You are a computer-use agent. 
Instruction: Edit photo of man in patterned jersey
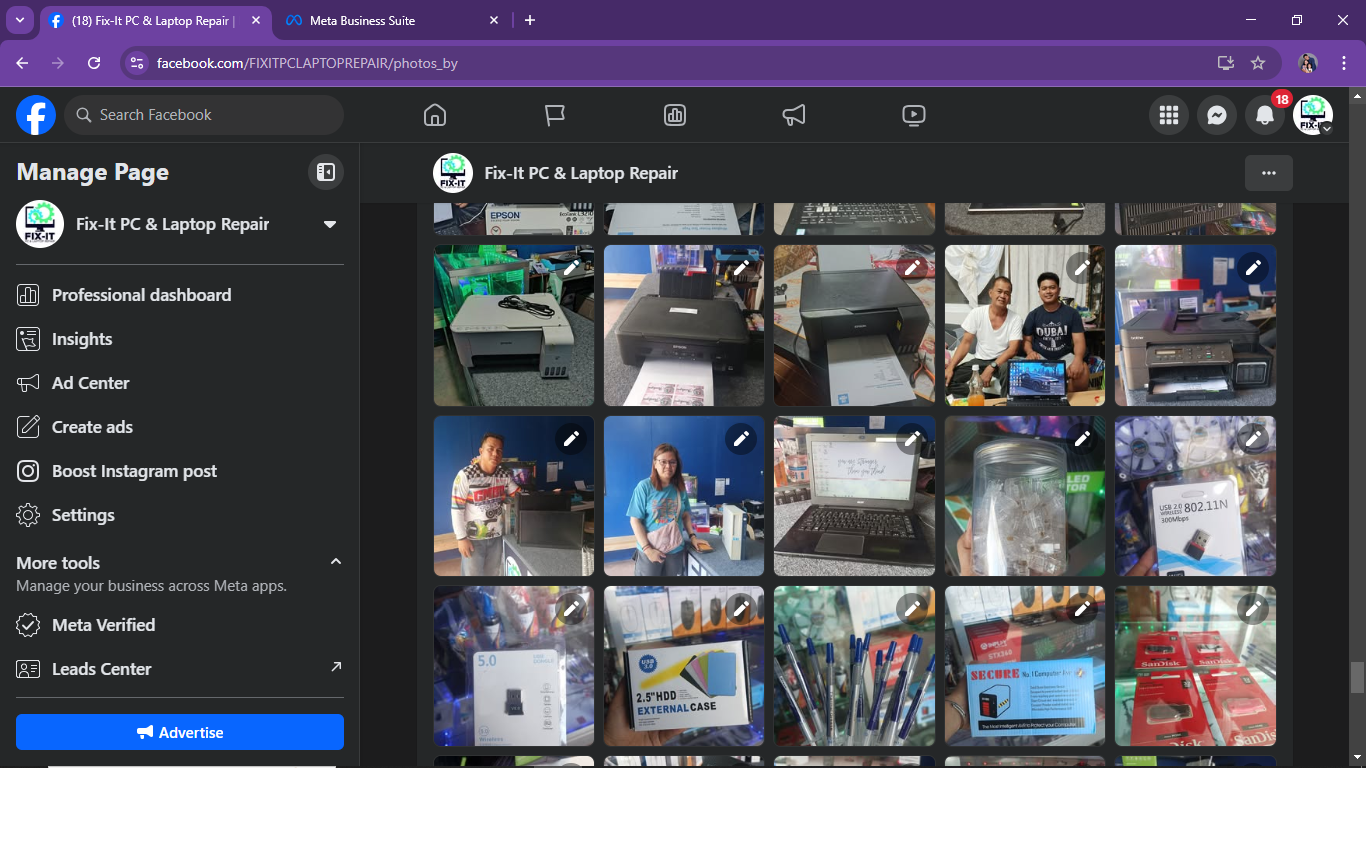click(x=571, y=438)
